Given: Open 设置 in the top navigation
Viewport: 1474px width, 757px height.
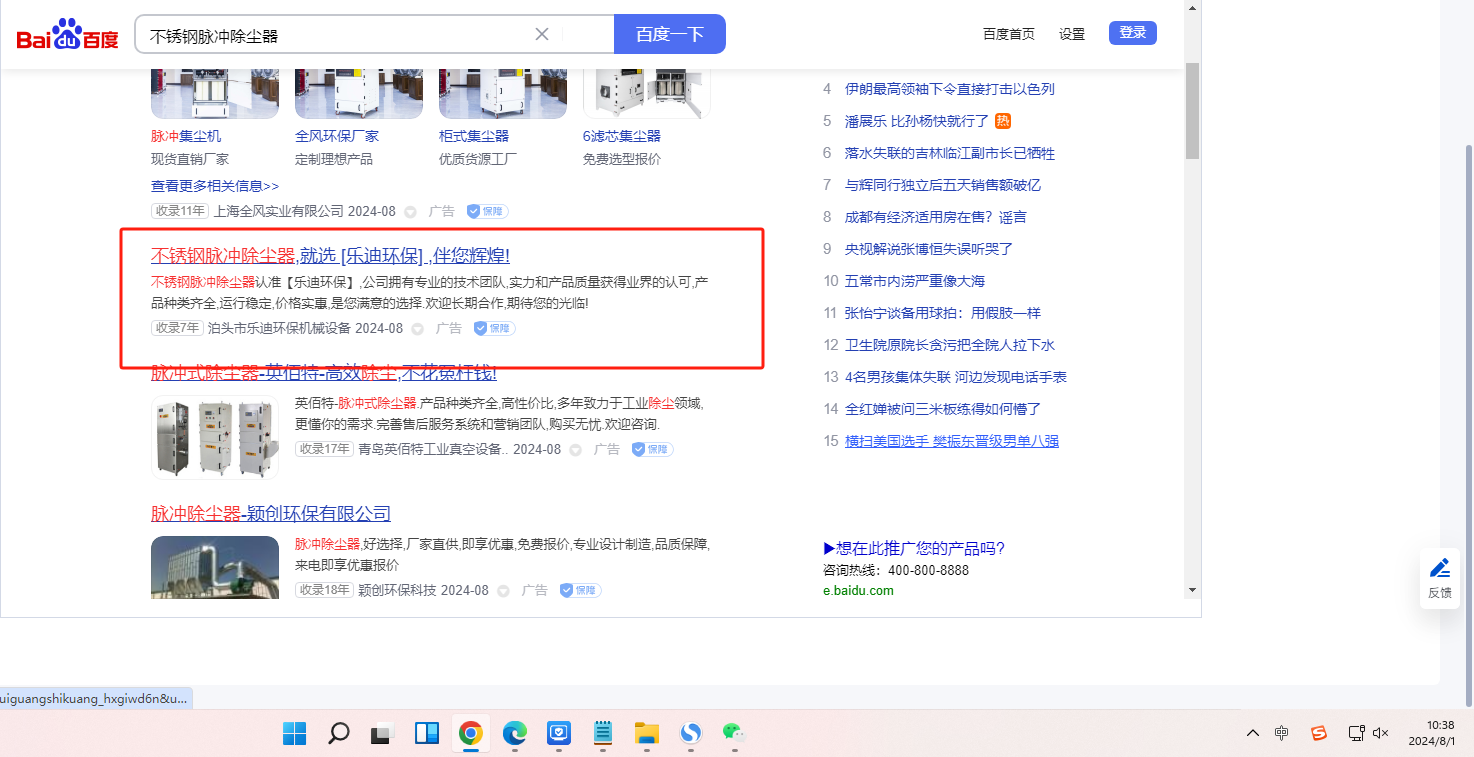Looking at the screenshot, I should point(1072,34).
